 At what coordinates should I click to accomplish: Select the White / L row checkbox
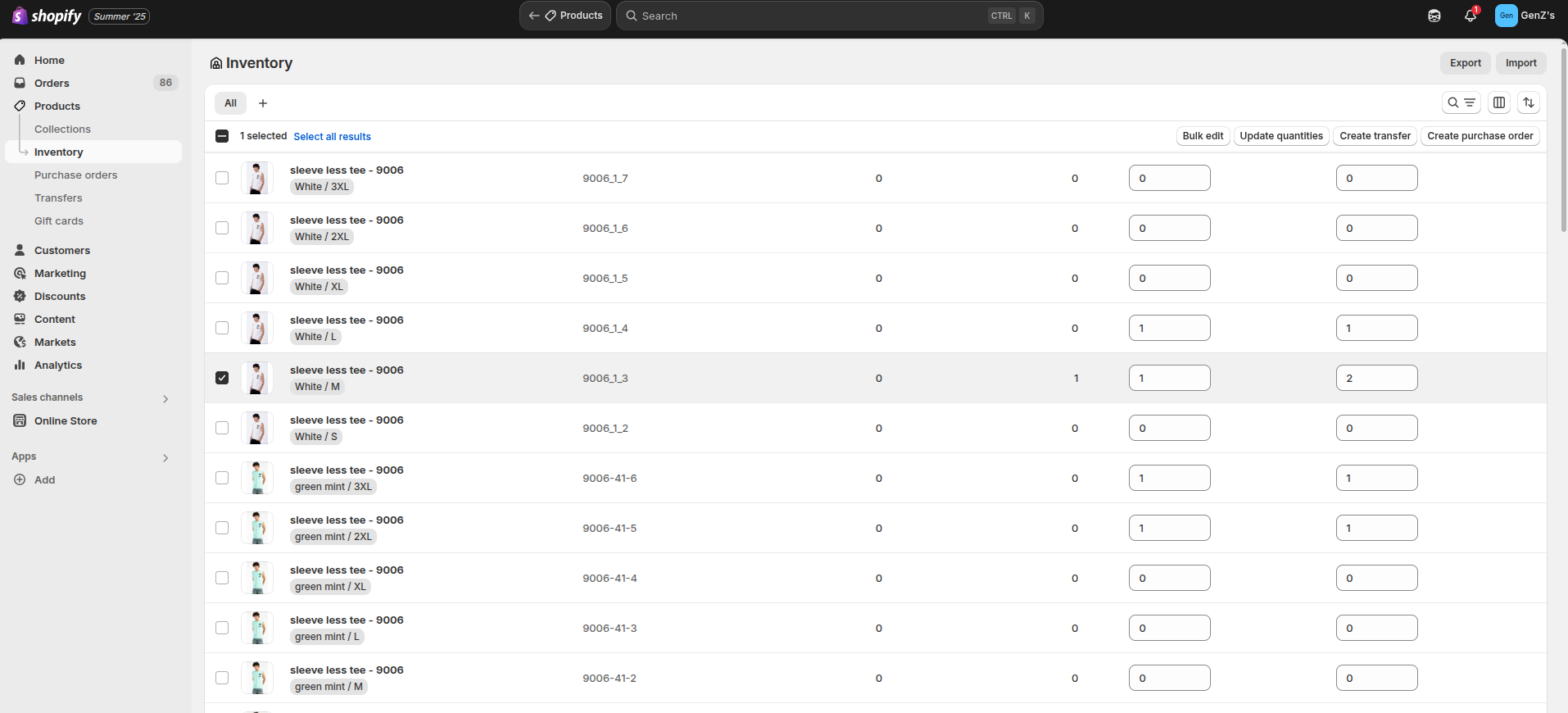(222, 328)
